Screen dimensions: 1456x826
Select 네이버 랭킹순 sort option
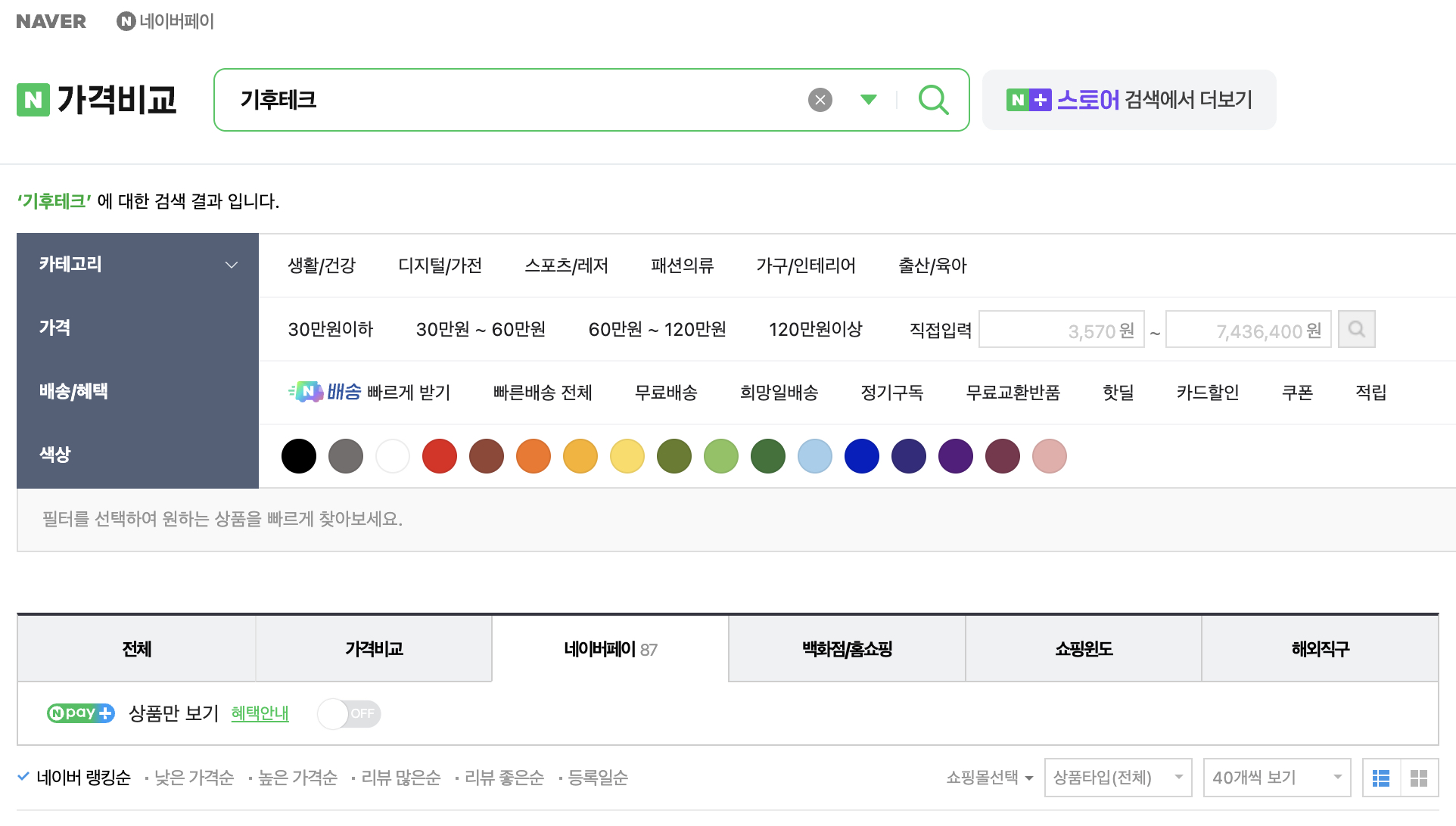[83, 778]
